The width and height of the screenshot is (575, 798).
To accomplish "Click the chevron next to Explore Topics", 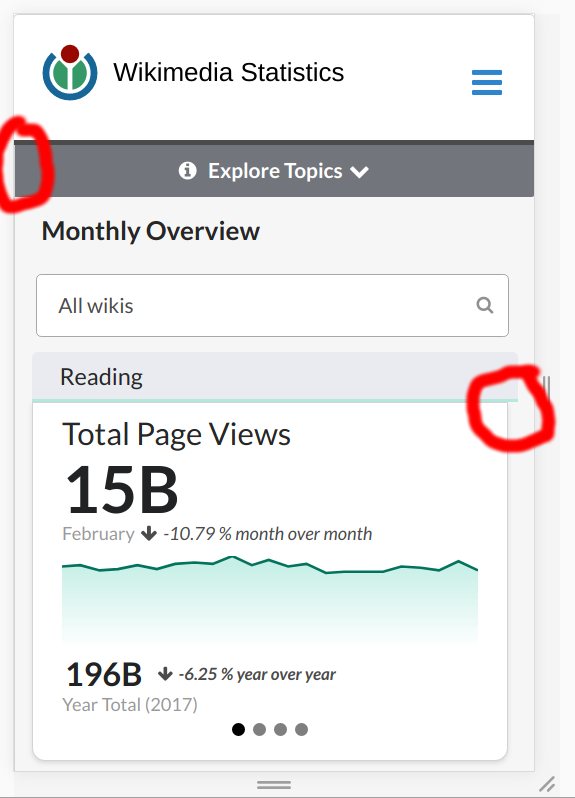I will [359, 172].
